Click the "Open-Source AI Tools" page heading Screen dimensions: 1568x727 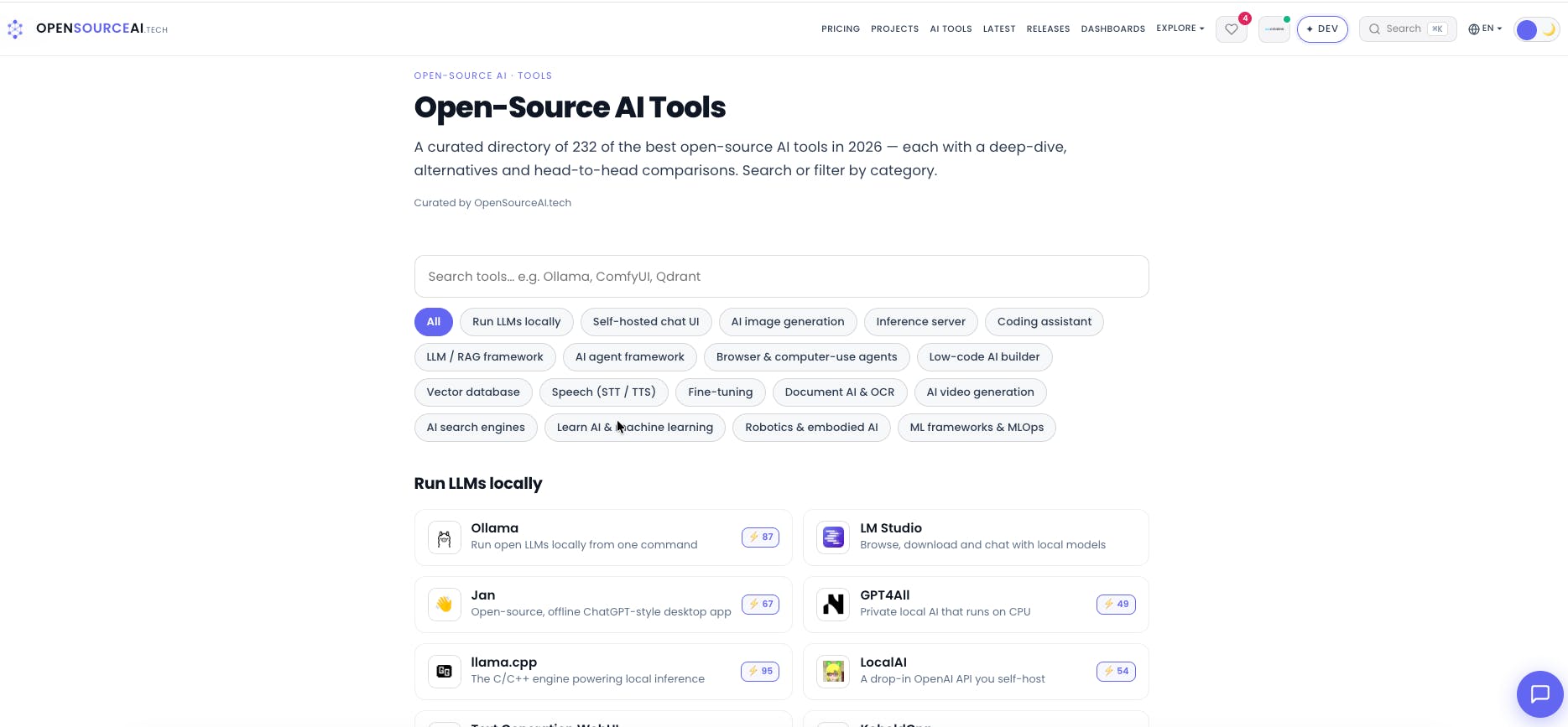pos(570,107)
